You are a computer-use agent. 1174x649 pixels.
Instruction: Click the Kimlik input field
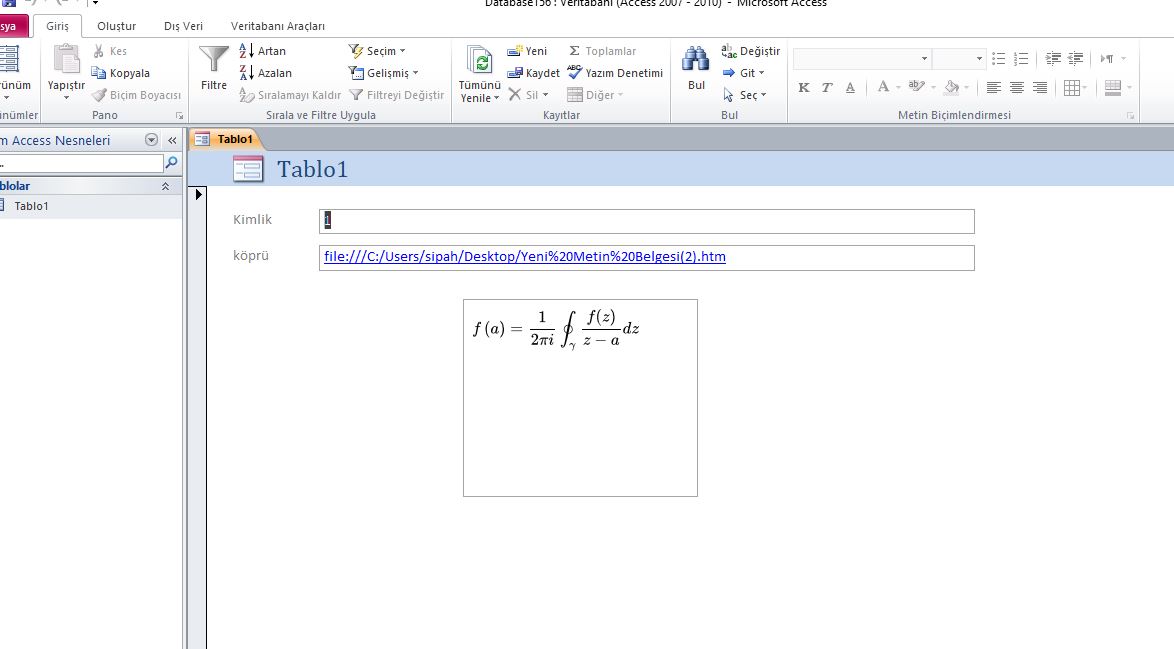pos(646,221)
